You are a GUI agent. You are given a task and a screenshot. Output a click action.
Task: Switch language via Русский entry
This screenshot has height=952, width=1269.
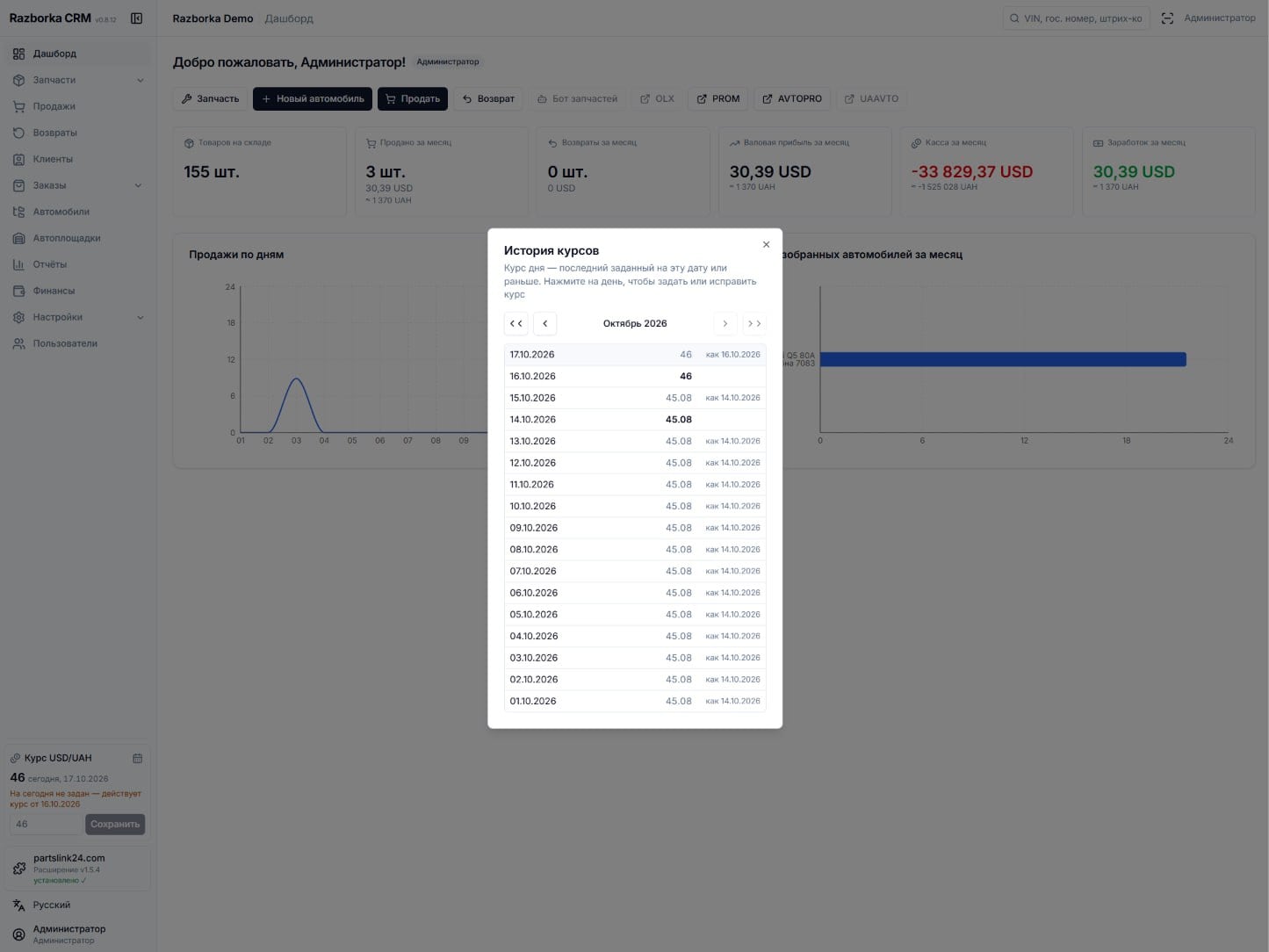coord(77,905)
